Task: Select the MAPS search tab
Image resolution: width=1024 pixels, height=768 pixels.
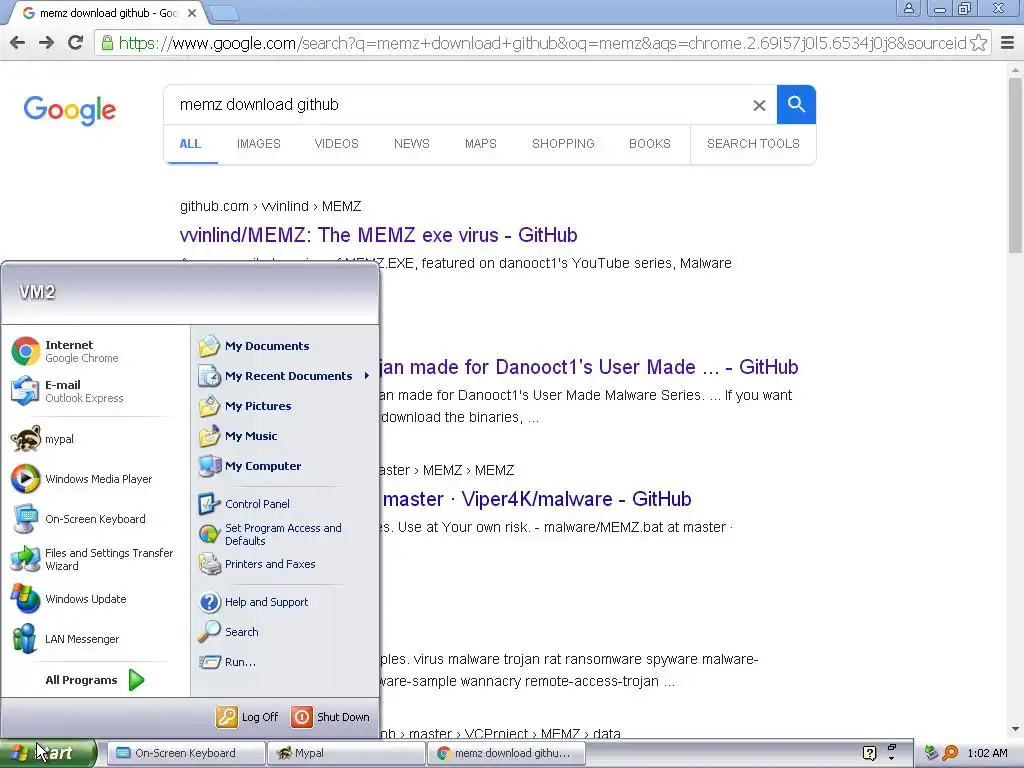Action: tap(481, 144)
